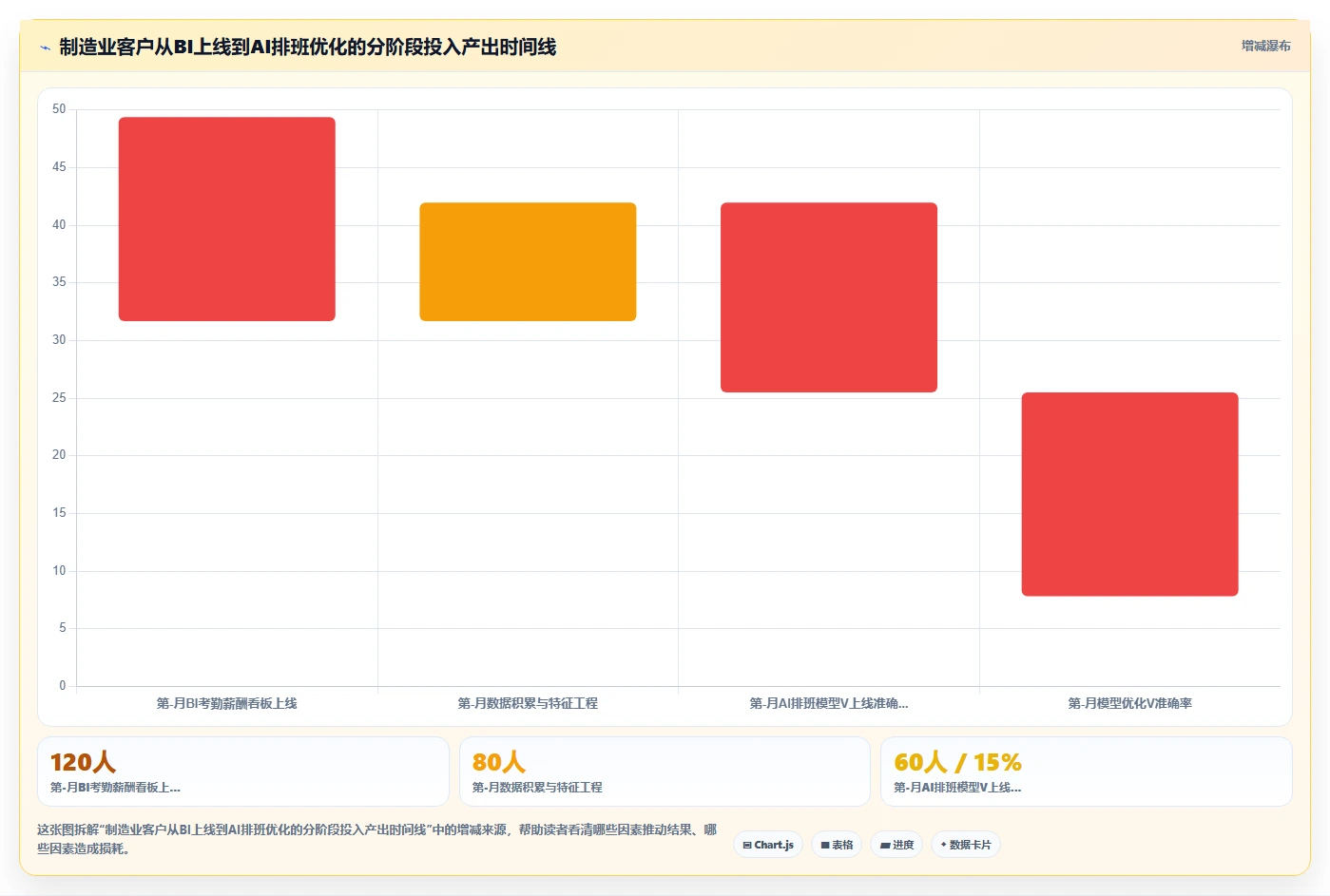
Task: Click the red bar for 第-月AI排班模型V上线准确
Action: [829, 297]
